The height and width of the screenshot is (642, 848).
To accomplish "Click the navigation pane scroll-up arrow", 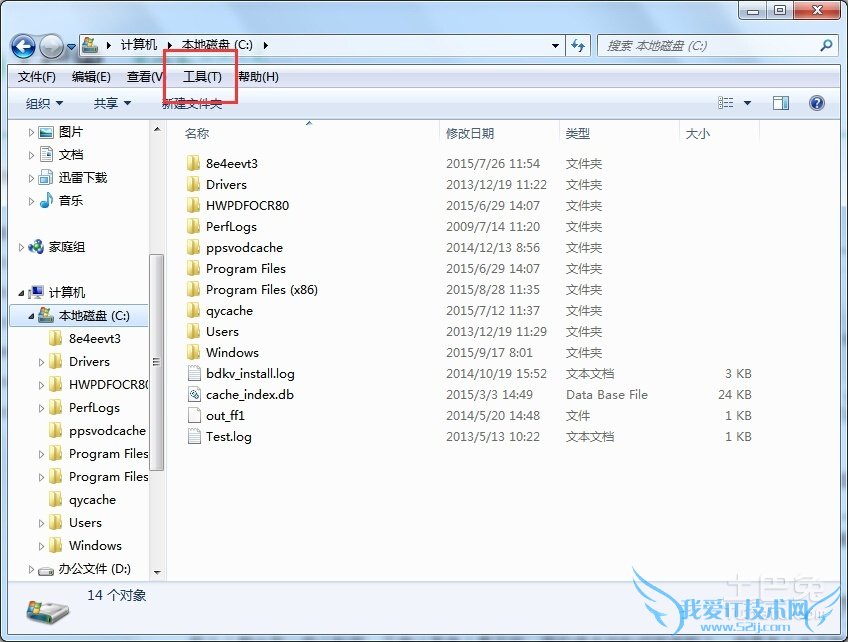I will click(157, 130).
